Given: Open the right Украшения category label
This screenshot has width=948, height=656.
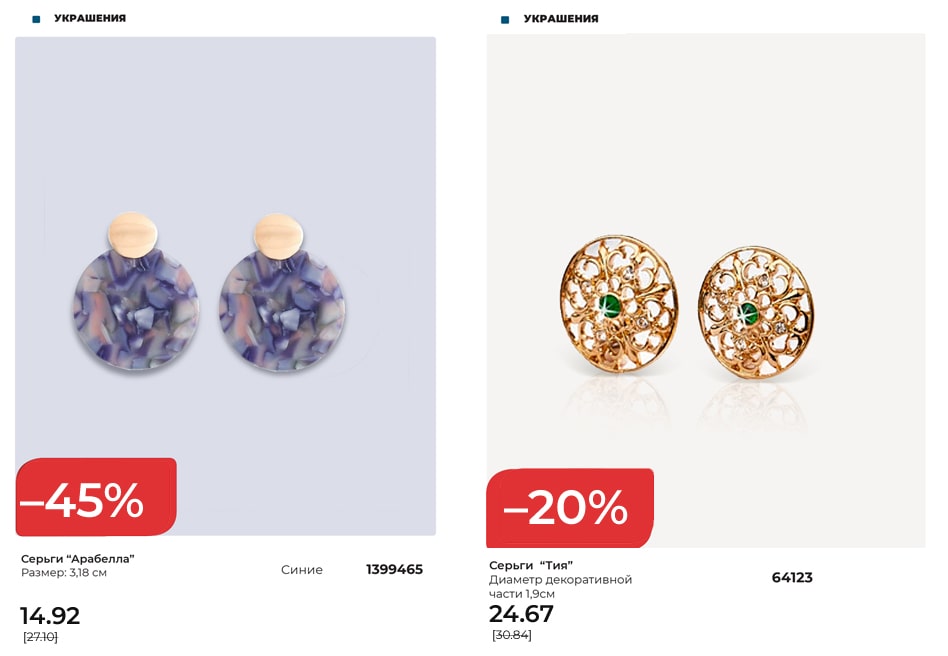Looking at the screenshot, I should (561, 19).
